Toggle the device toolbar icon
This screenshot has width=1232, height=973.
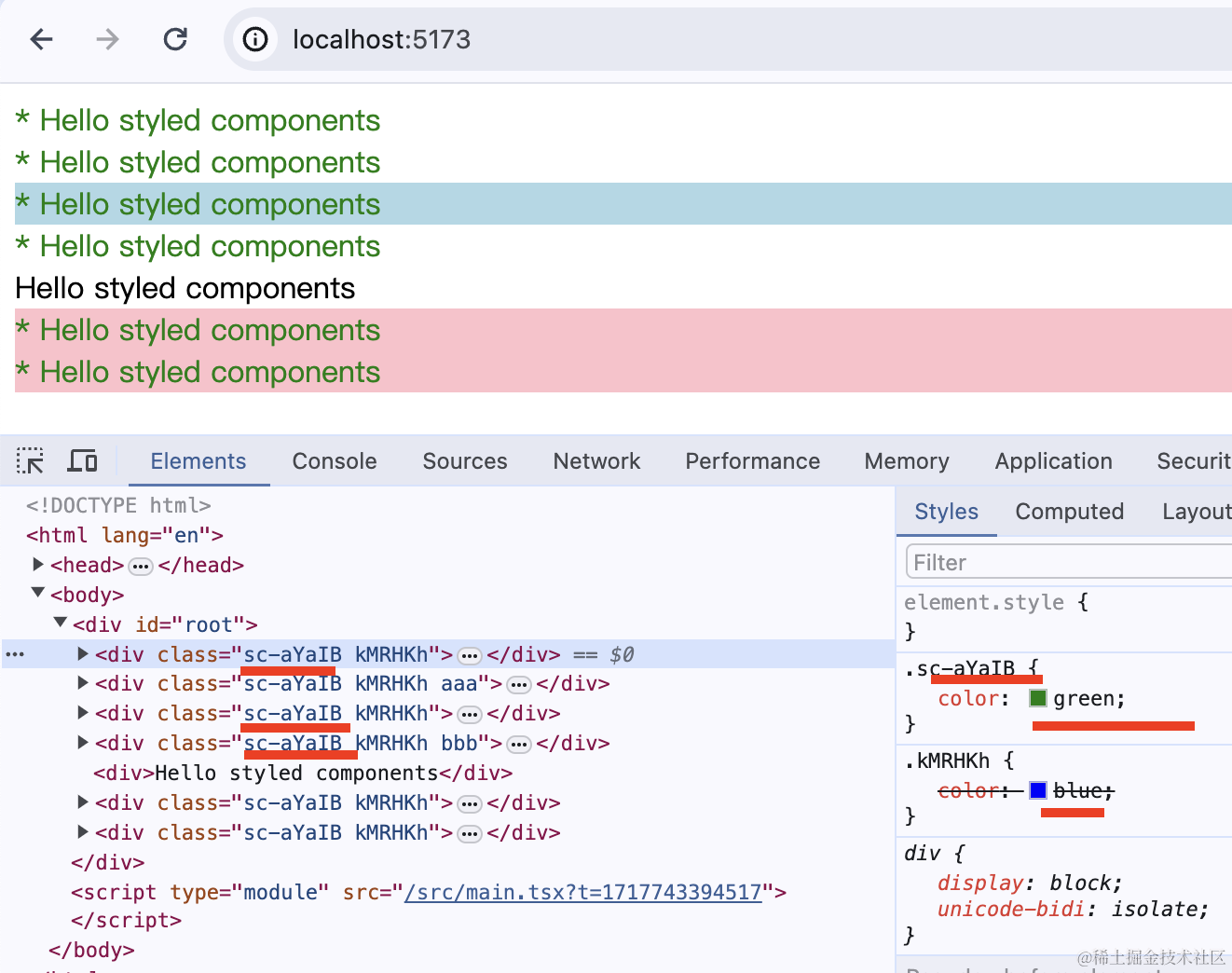(83, 461)
